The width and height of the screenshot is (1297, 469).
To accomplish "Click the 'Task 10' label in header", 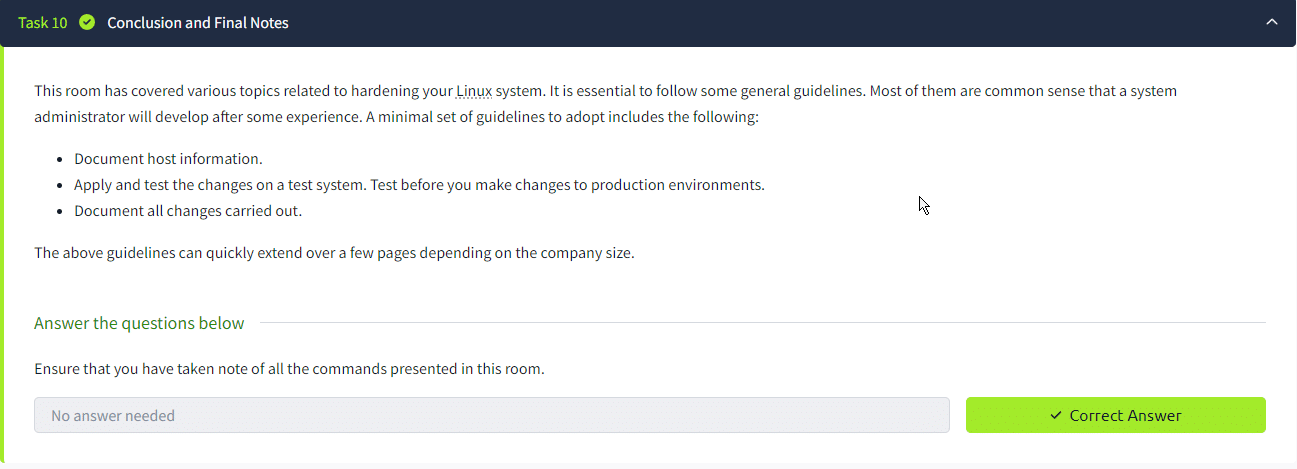I will pyautogui.click(x=43, y=22).
